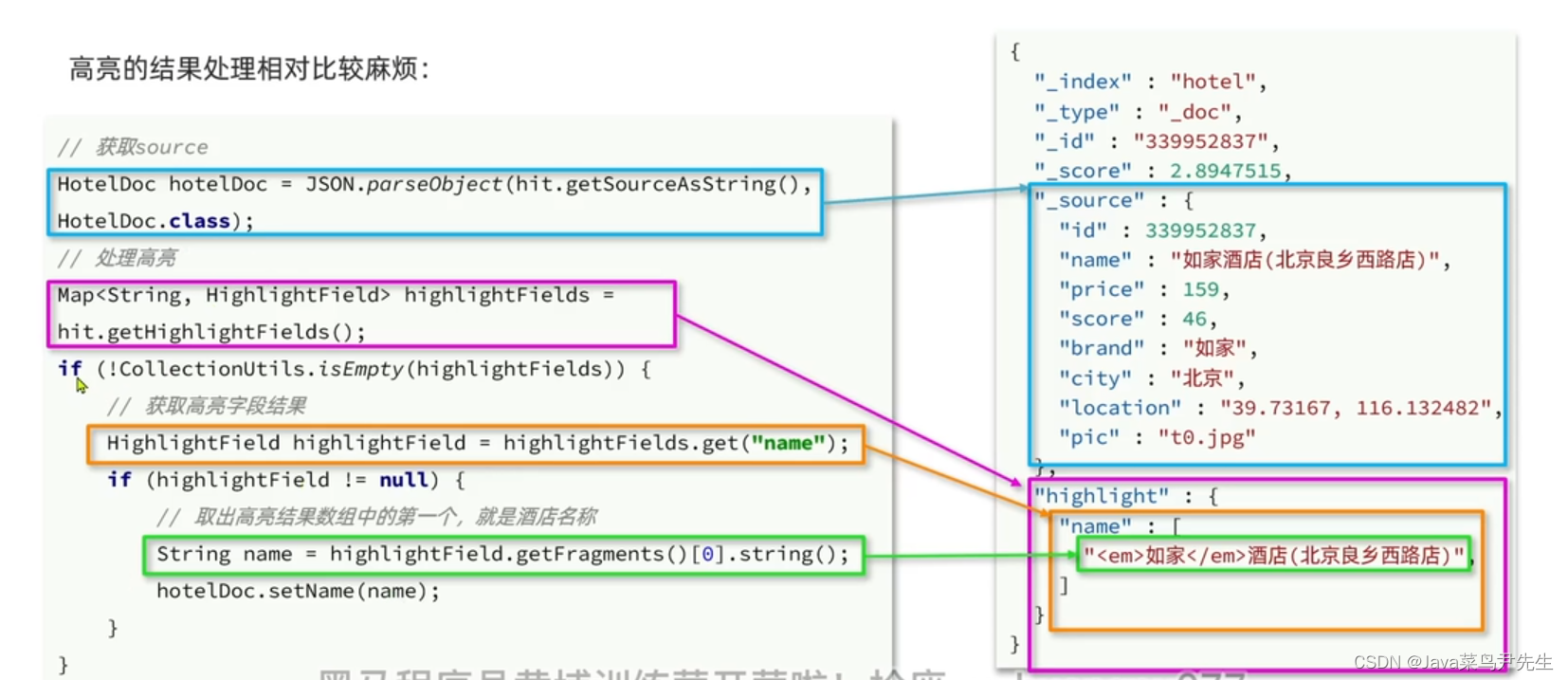Click the "name" : "如家酒店(北京良乡西路店)" source field
The height and width of the screenshot is (680, 1568).
1254,260
